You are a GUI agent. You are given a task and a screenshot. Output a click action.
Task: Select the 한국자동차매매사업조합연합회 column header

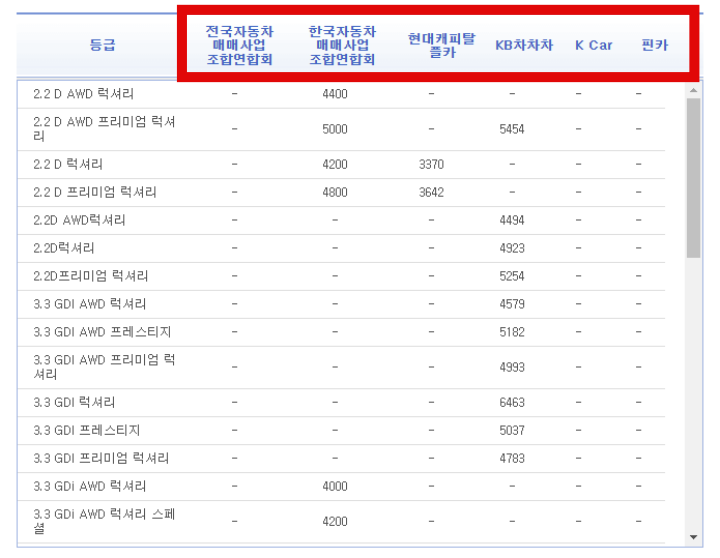342,45
